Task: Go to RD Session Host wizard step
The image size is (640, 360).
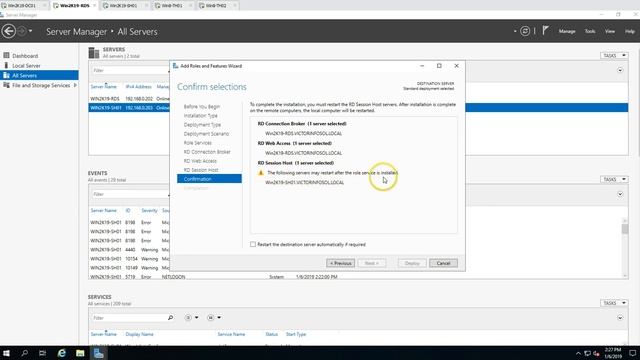Action: click(x=201, y=170)
